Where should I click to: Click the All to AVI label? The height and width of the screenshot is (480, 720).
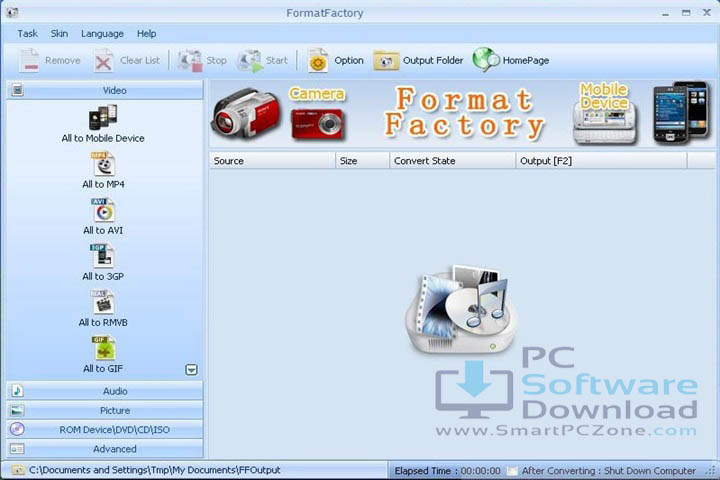click(x=103, y=230)
